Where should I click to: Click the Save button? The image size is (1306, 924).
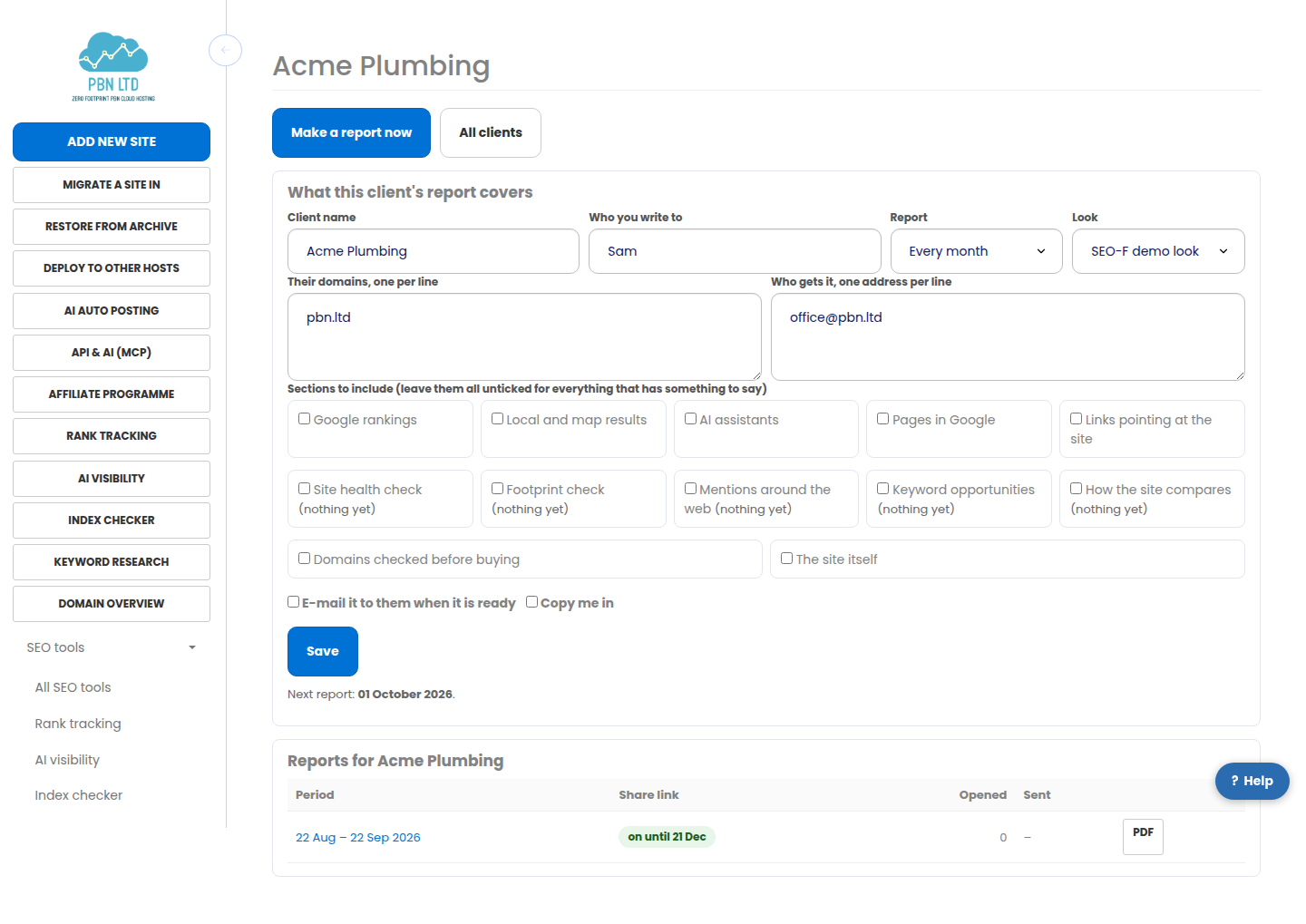click(x=323, y=651)
